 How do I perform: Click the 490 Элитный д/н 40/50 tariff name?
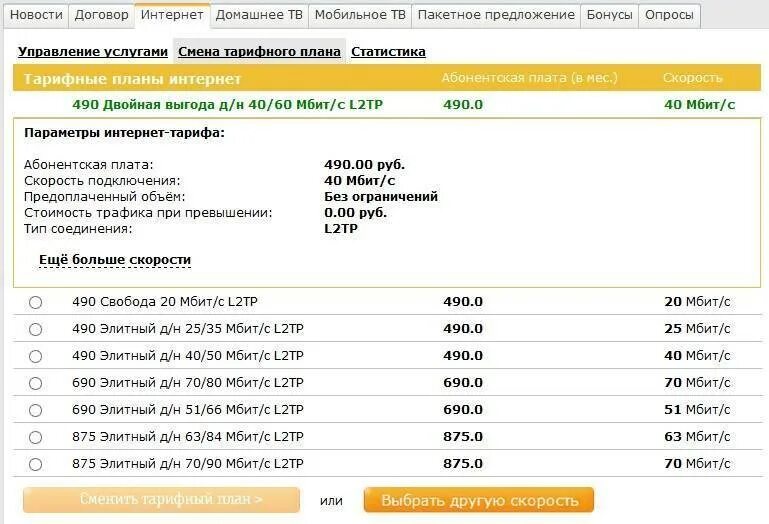(188, 356)
